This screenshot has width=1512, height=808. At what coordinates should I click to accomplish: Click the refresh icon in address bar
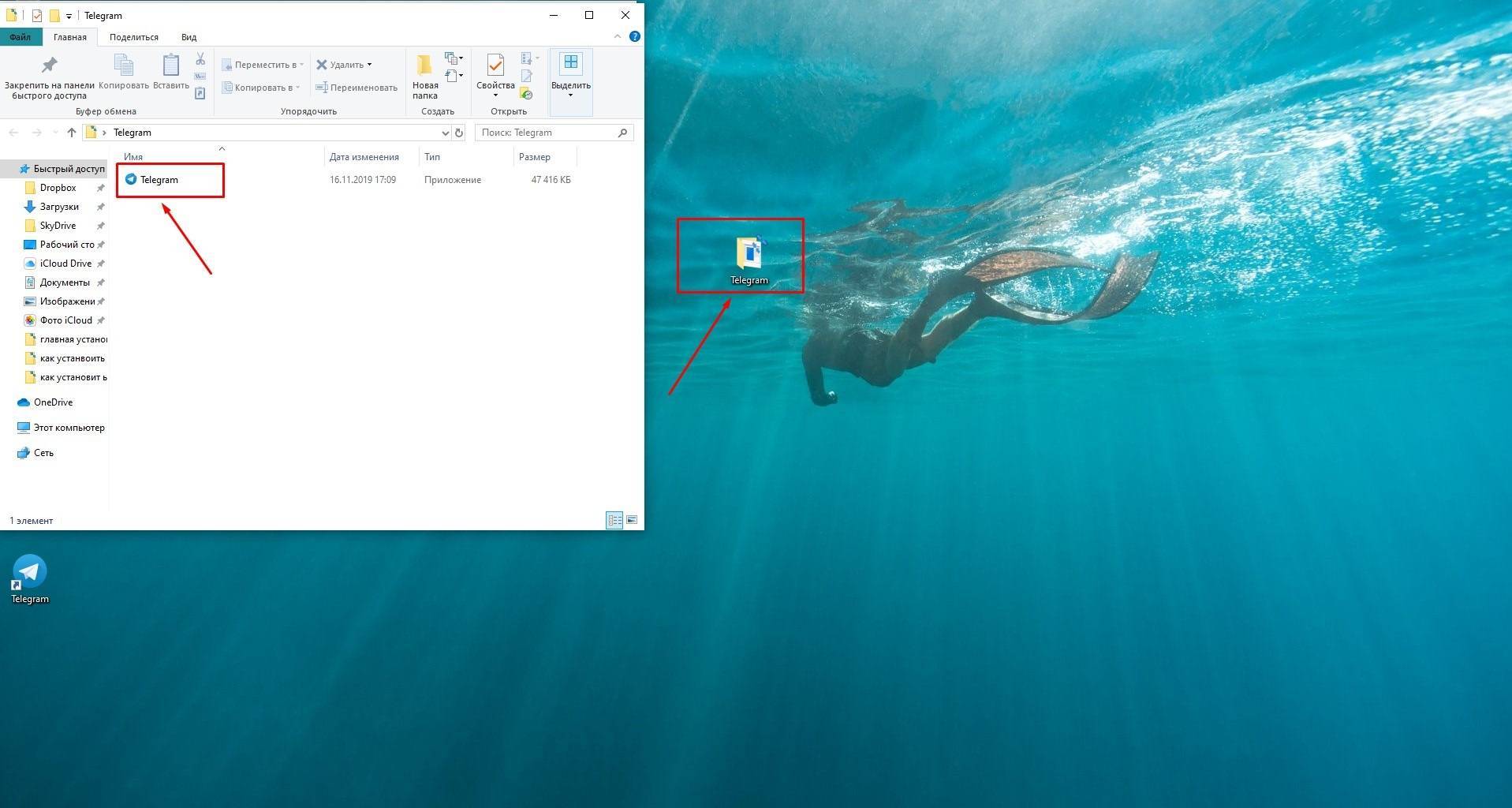click(x=459, y=133)
